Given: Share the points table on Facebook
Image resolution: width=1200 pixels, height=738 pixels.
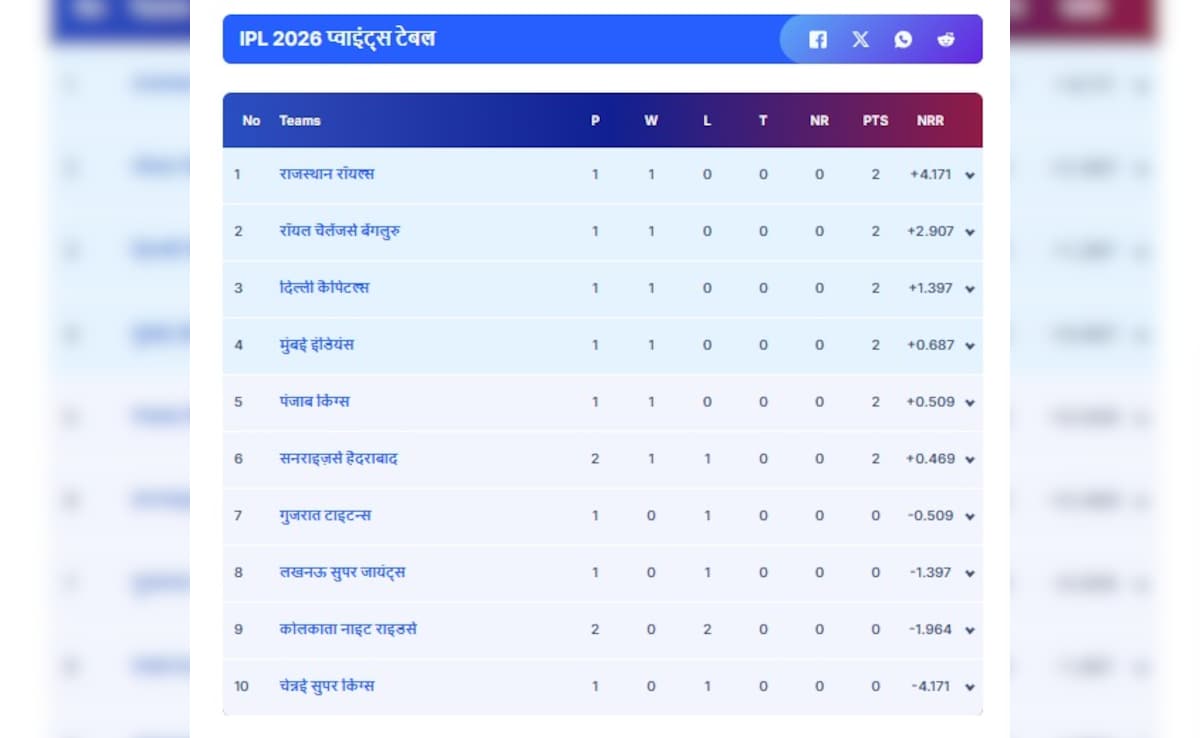Looking at the screenshot, I should [x=817, y=39].
